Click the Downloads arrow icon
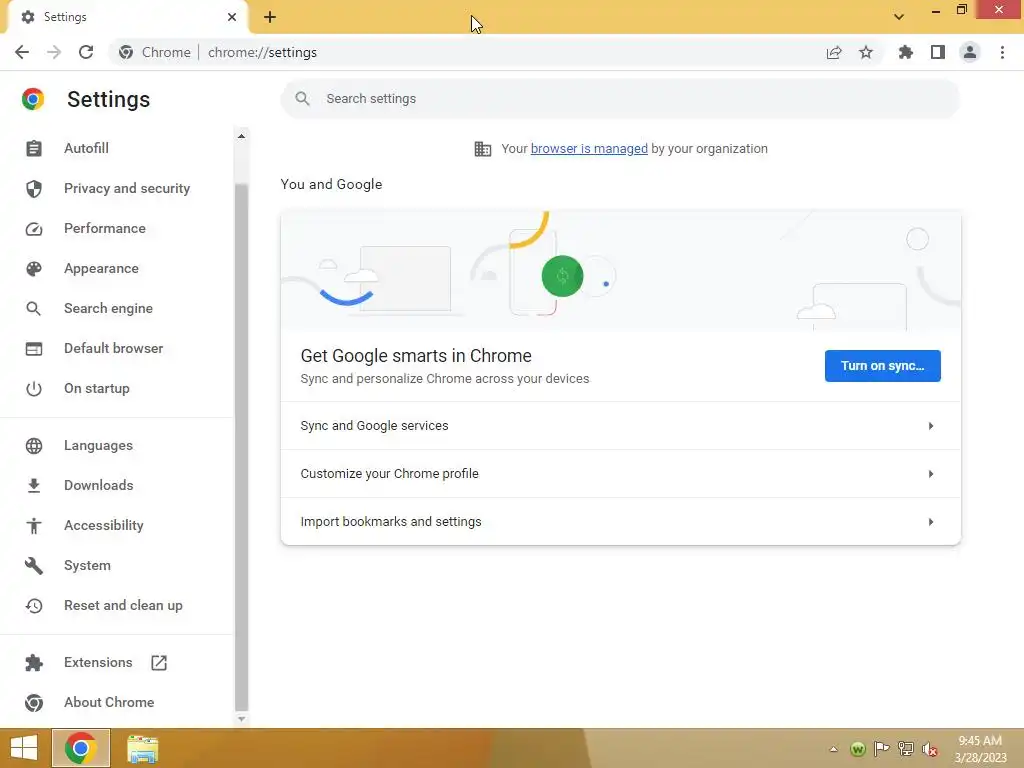 point(34,485)
